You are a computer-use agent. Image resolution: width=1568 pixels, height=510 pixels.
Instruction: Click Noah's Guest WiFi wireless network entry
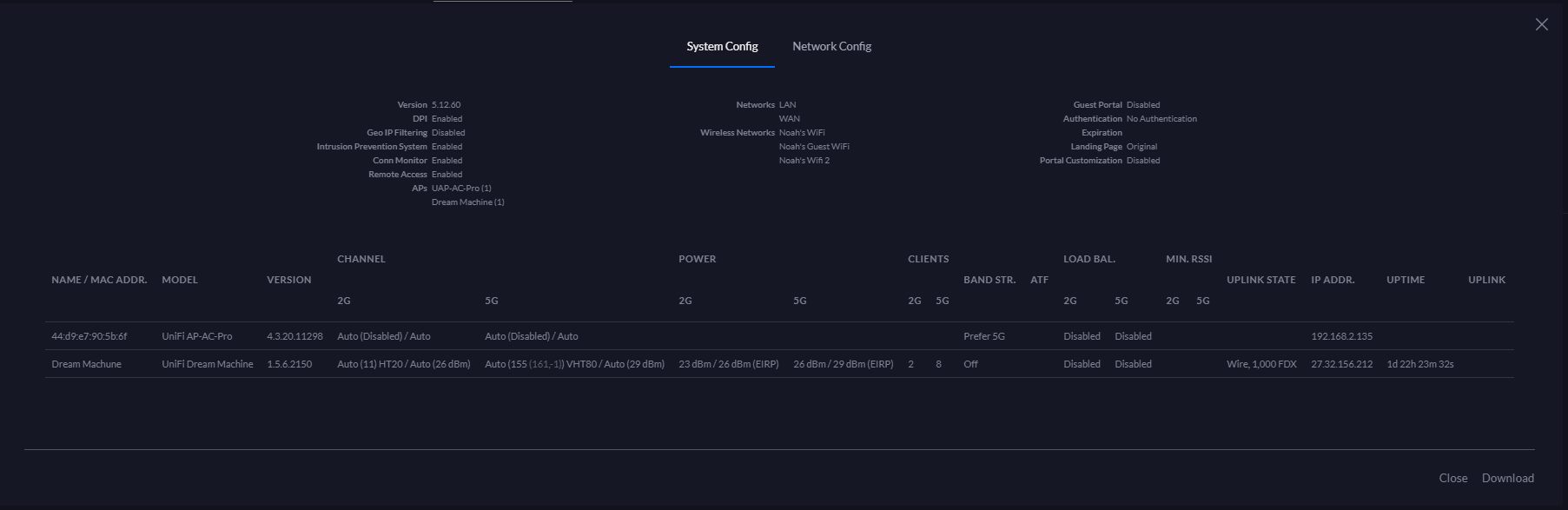[x=814, y=147]
